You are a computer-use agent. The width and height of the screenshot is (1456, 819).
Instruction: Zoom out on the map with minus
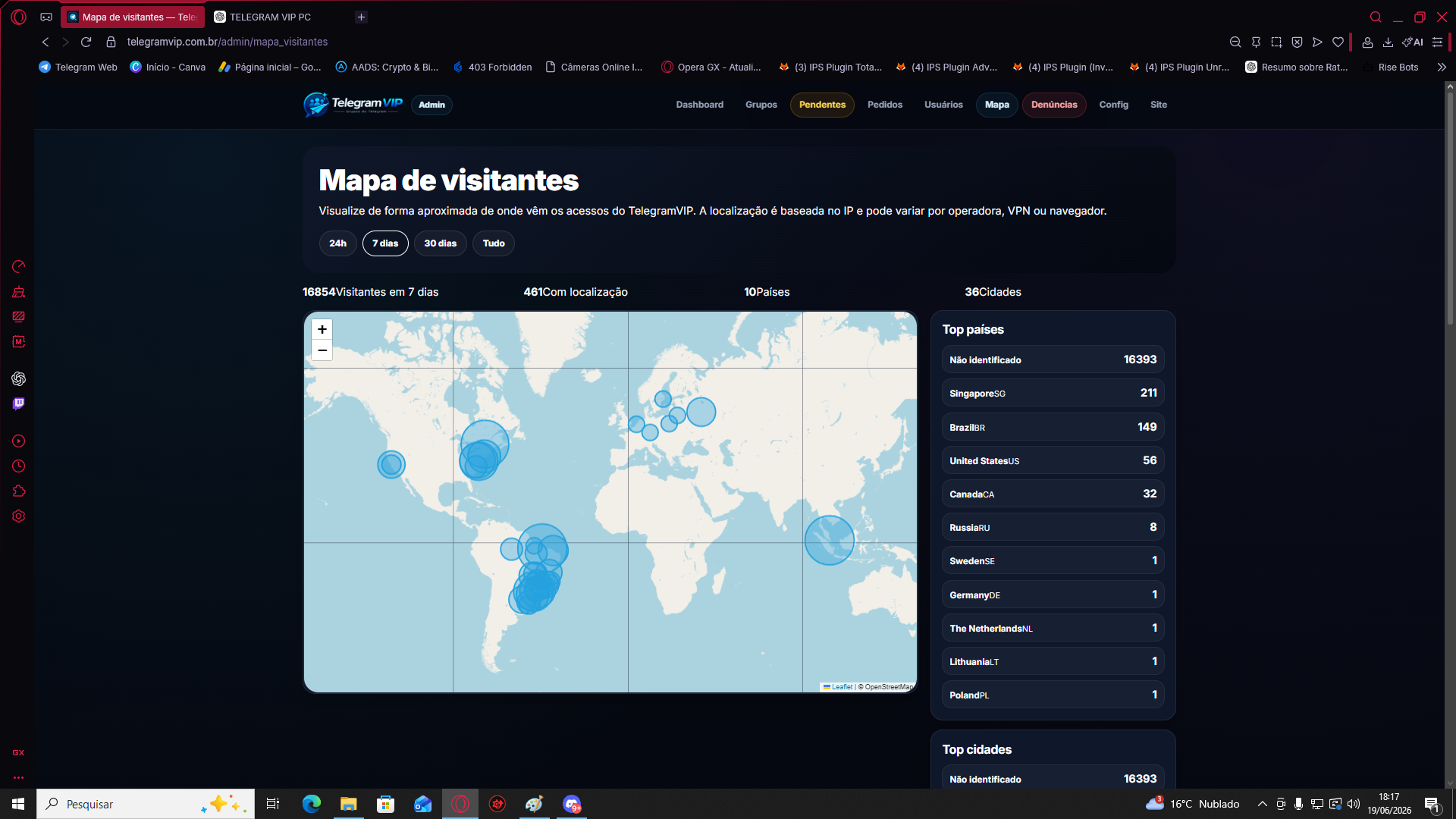click(x=322, y=350)
